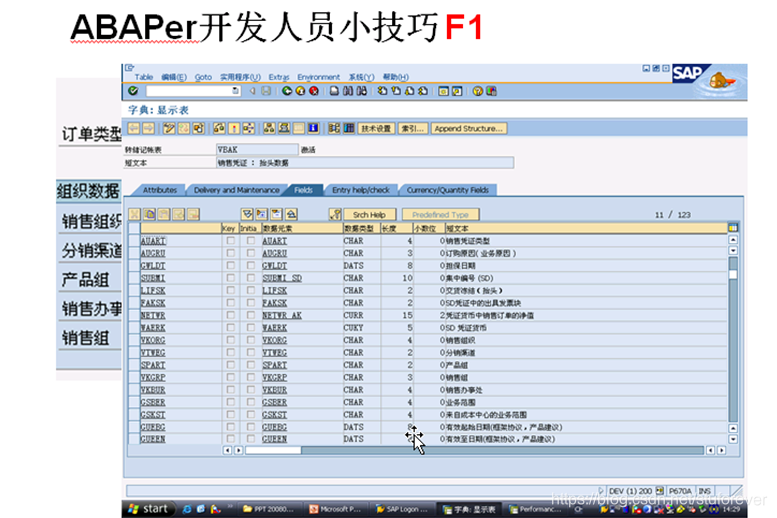
Task: Tick the Key checkbox for AUART row
Action: (x=230, y=240)
